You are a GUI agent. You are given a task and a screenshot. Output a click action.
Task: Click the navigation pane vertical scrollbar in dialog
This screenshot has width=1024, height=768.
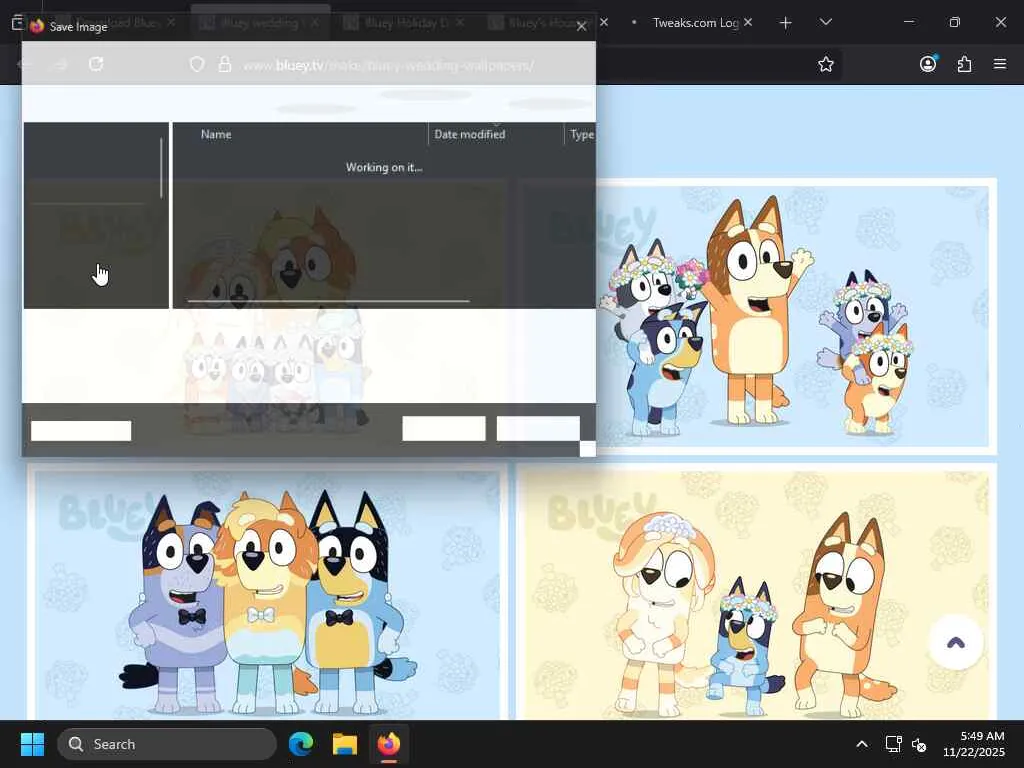coord(161,167)
